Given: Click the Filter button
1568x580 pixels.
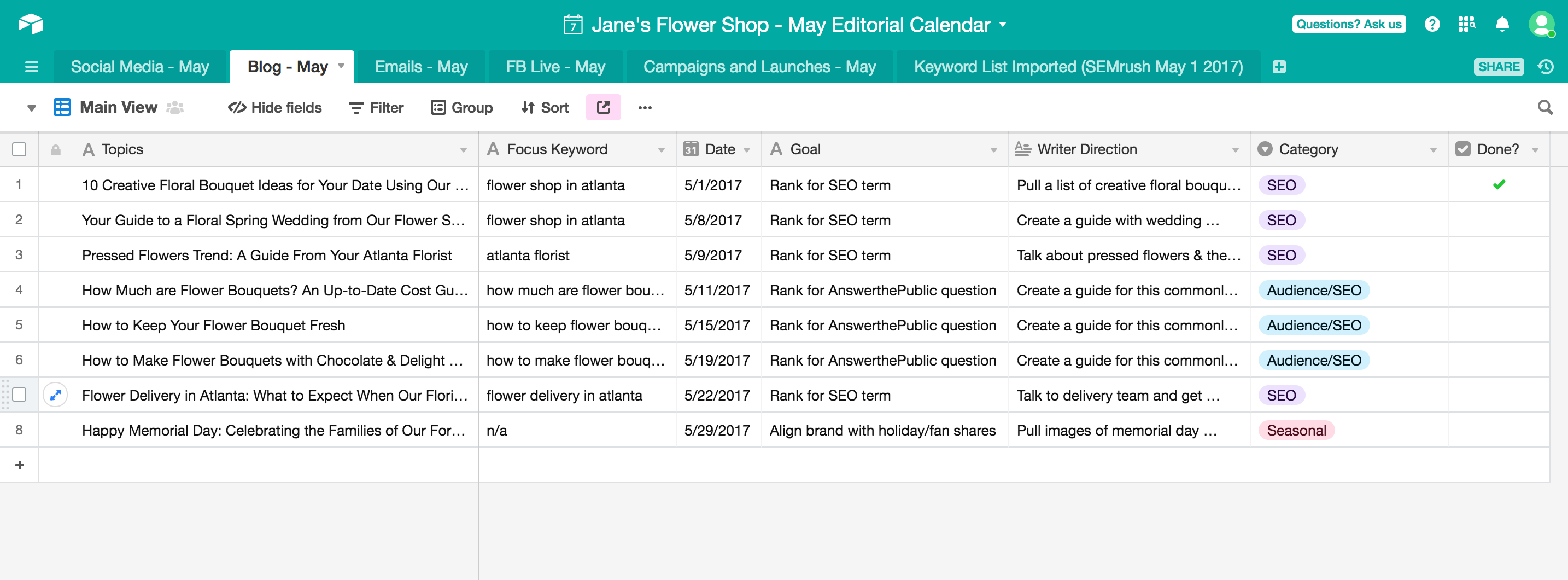Looking at the screenshot, I should pyautogui.click(x=376, y=108).
